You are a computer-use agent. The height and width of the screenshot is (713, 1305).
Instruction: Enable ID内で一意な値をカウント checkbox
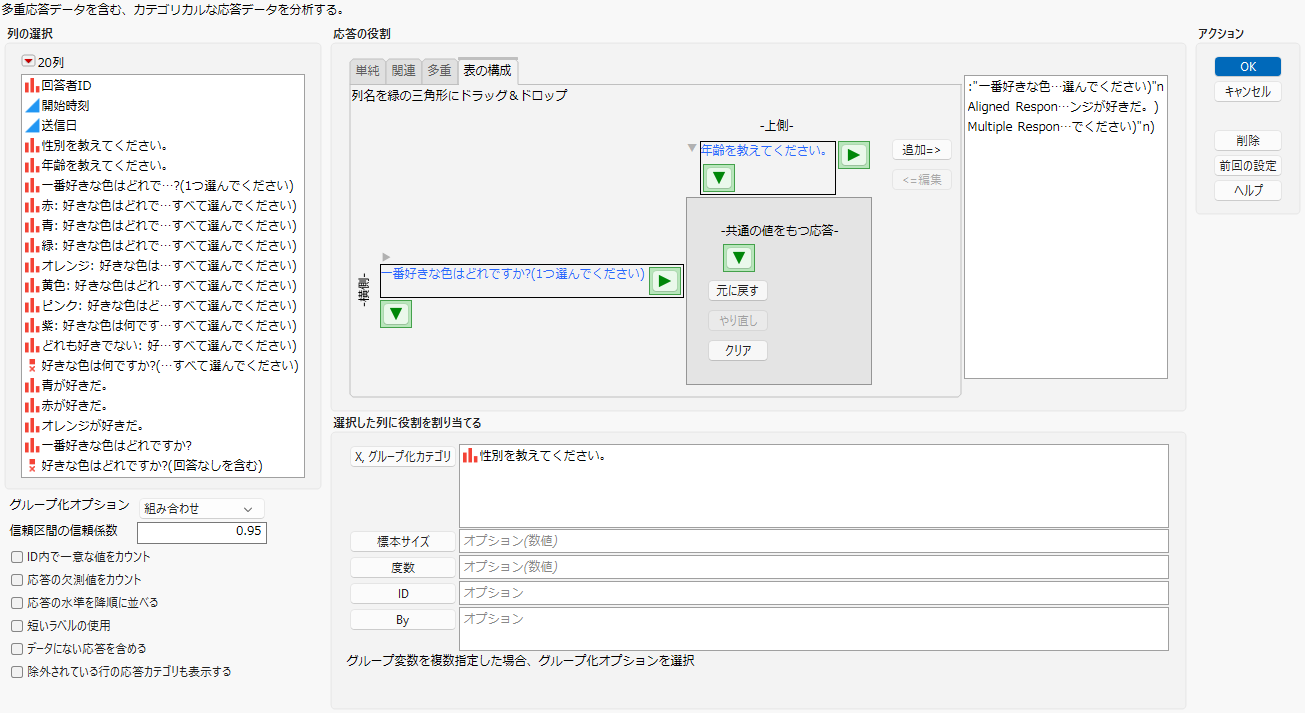click(17, 557)
